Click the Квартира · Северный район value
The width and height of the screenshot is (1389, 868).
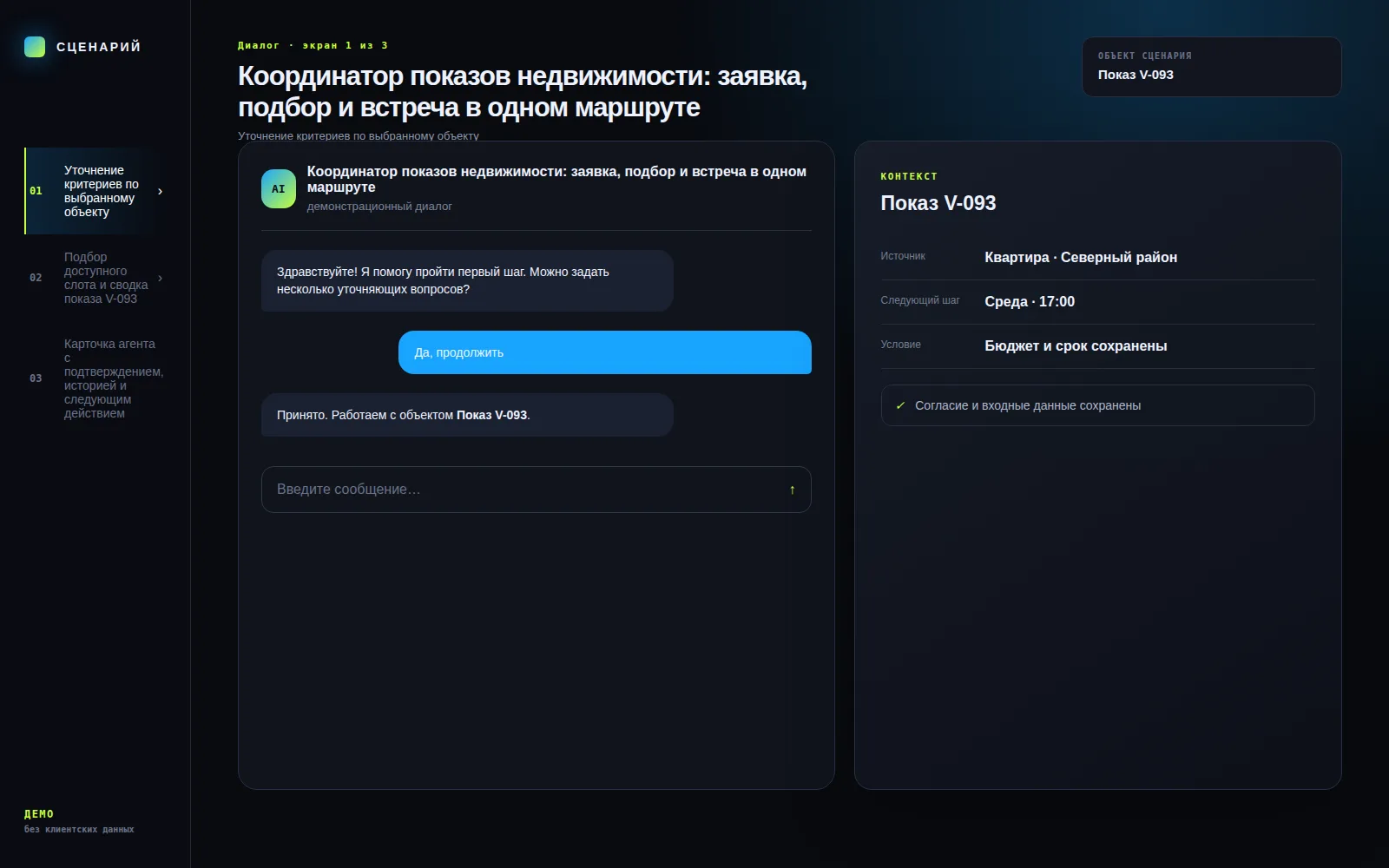point(1081,257)
